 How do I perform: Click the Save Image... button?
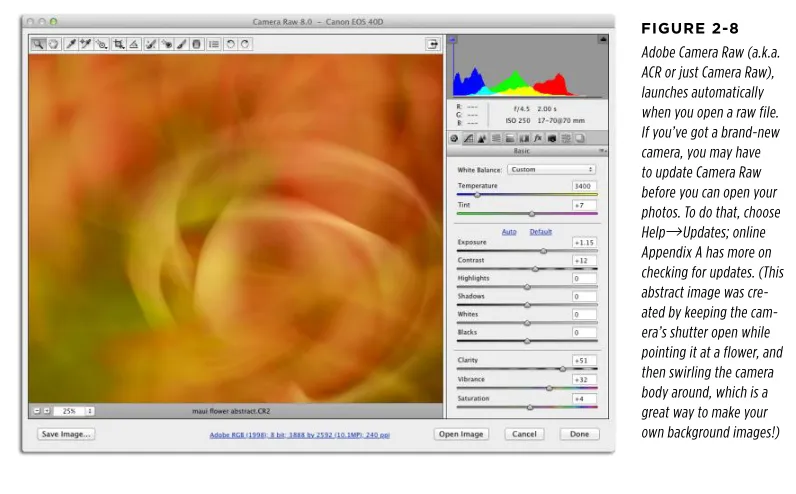66,434
